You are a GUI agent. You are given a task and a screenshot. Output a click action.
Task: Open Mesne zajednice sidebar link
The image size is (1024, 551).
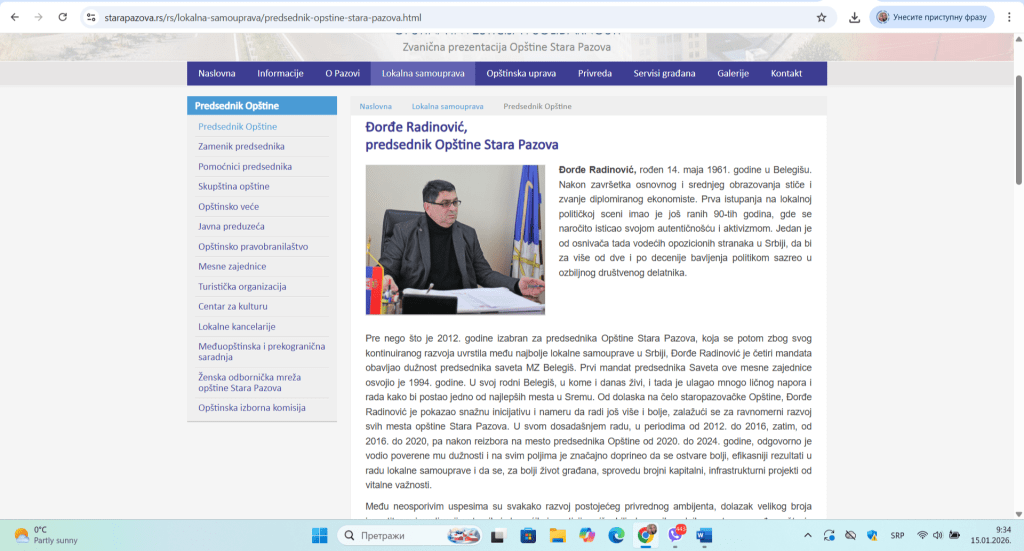[x=232, y=266]
